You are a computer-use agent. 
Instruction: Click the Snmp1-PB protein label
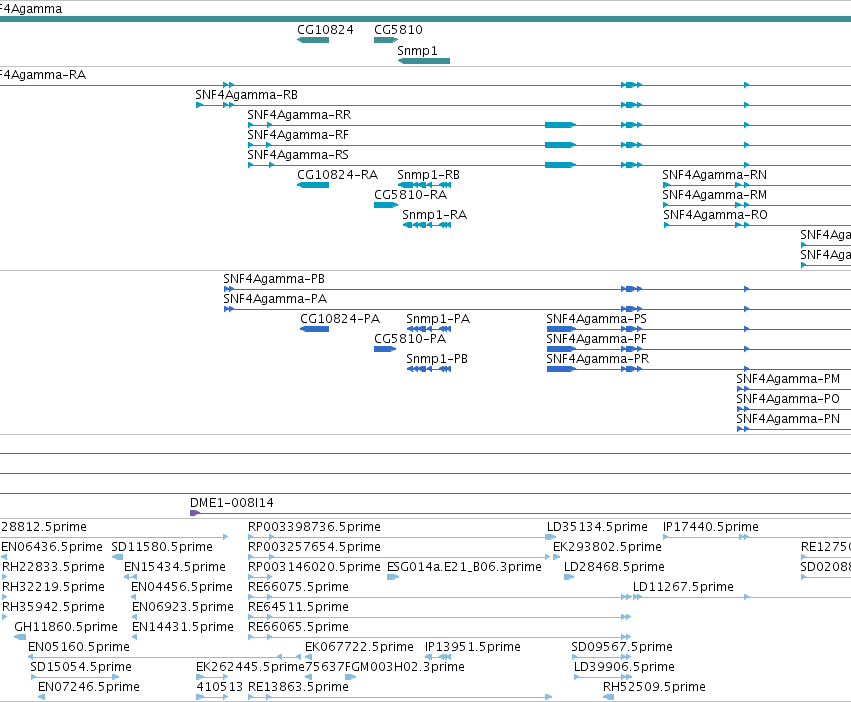437,359
